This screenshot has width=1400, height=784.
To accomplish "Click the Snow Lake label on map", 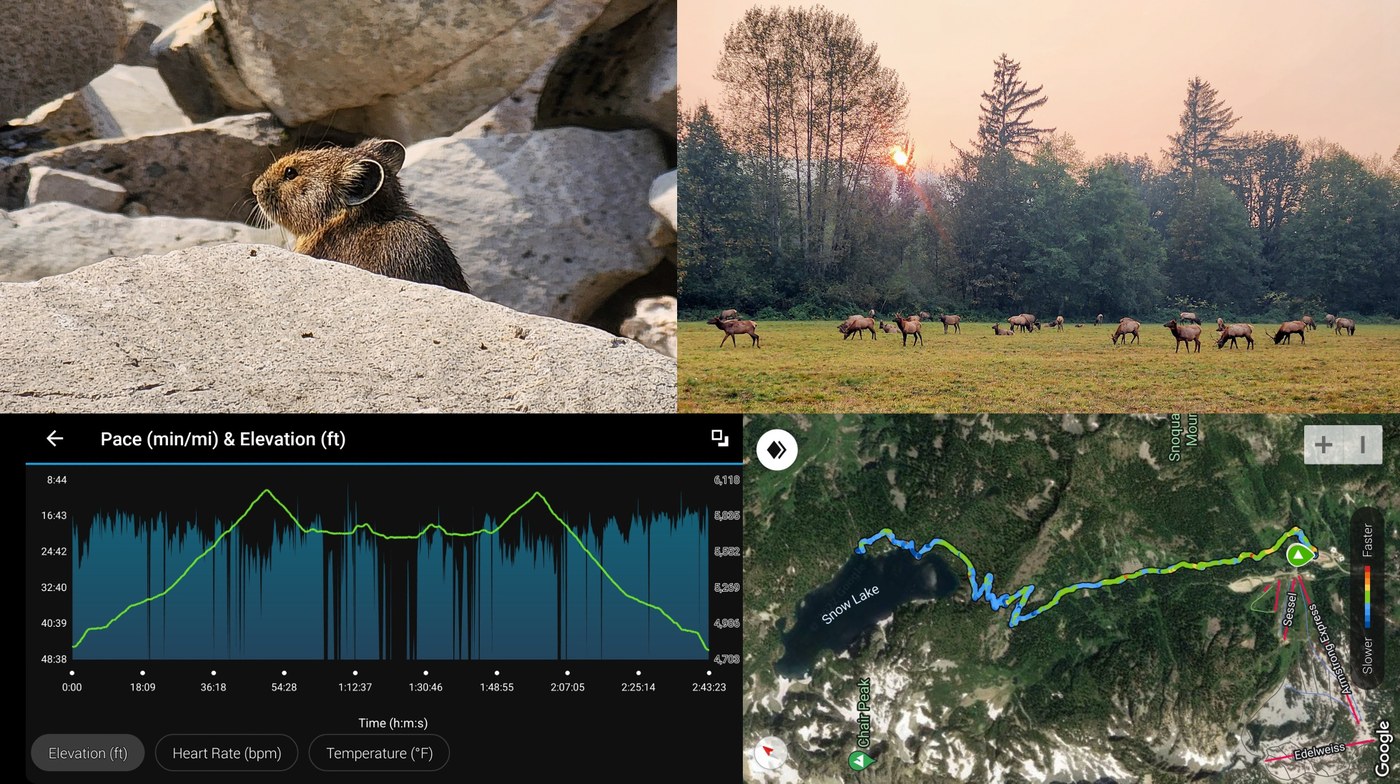I will tap(851, 604).
